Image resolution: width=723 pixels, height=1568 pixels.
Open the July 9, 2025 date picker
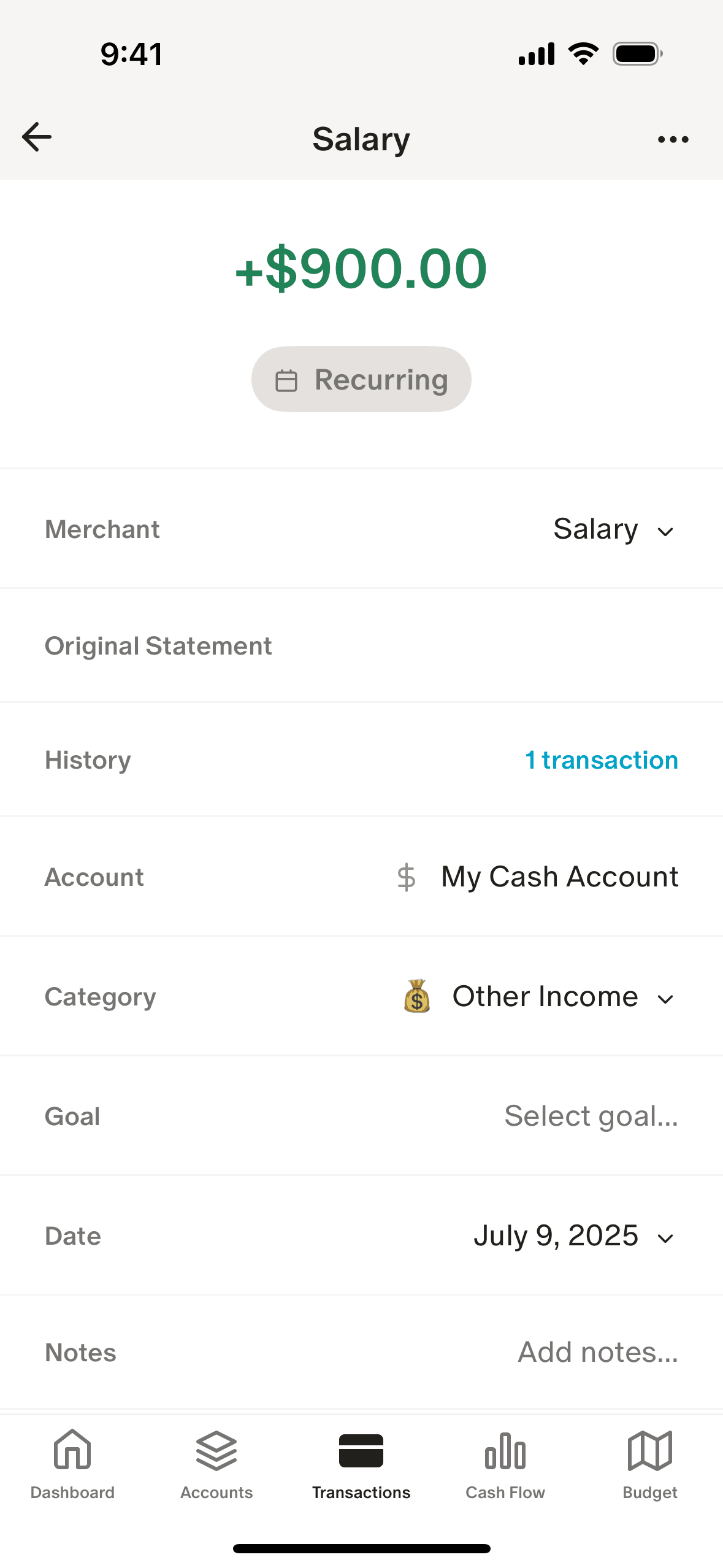[x=573, y=1236]
